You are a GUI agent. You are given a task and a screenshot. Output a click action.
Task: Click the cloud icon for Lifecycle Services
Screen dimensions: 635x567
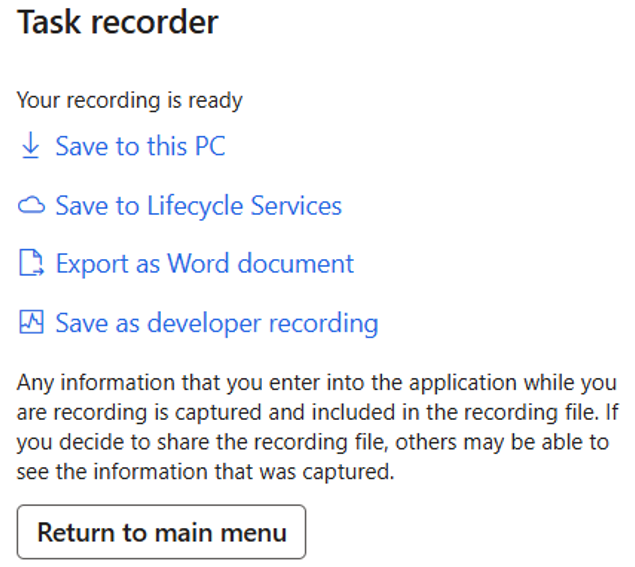[32, 206]
